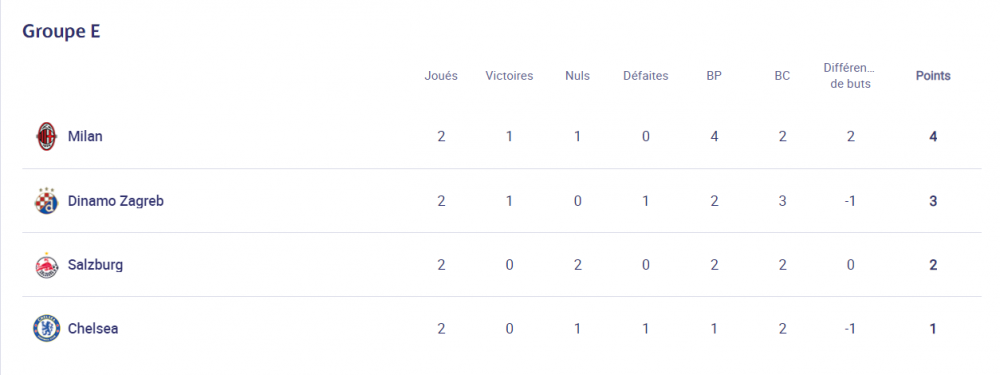Click Dinamo Zagreb's goal difference value
This screenshot has width=1000, height=375.
point(851,201)
